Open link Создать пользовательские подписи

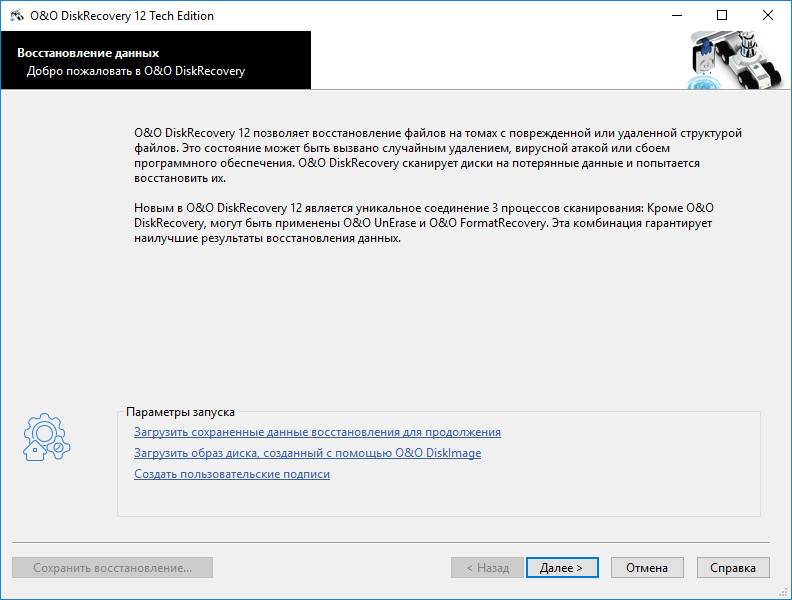click(x=232, y=474)
